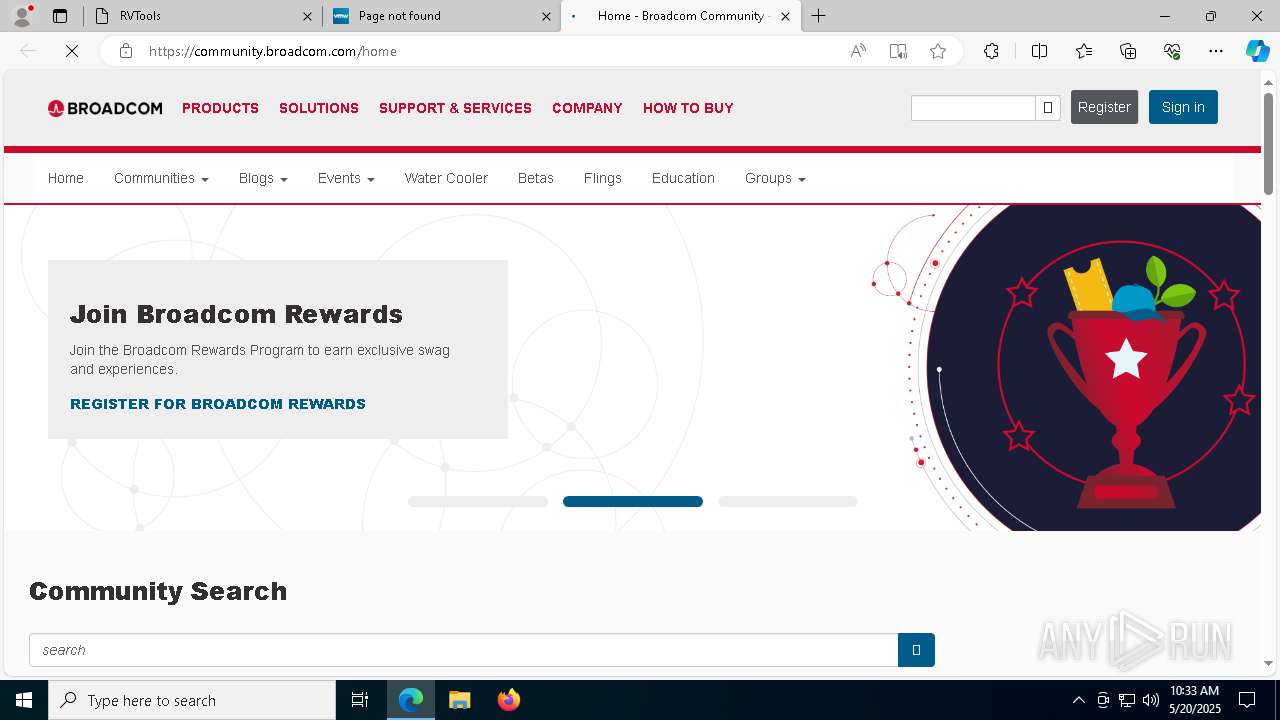
Task: Open Collections icon
Action: [1128, 51]
